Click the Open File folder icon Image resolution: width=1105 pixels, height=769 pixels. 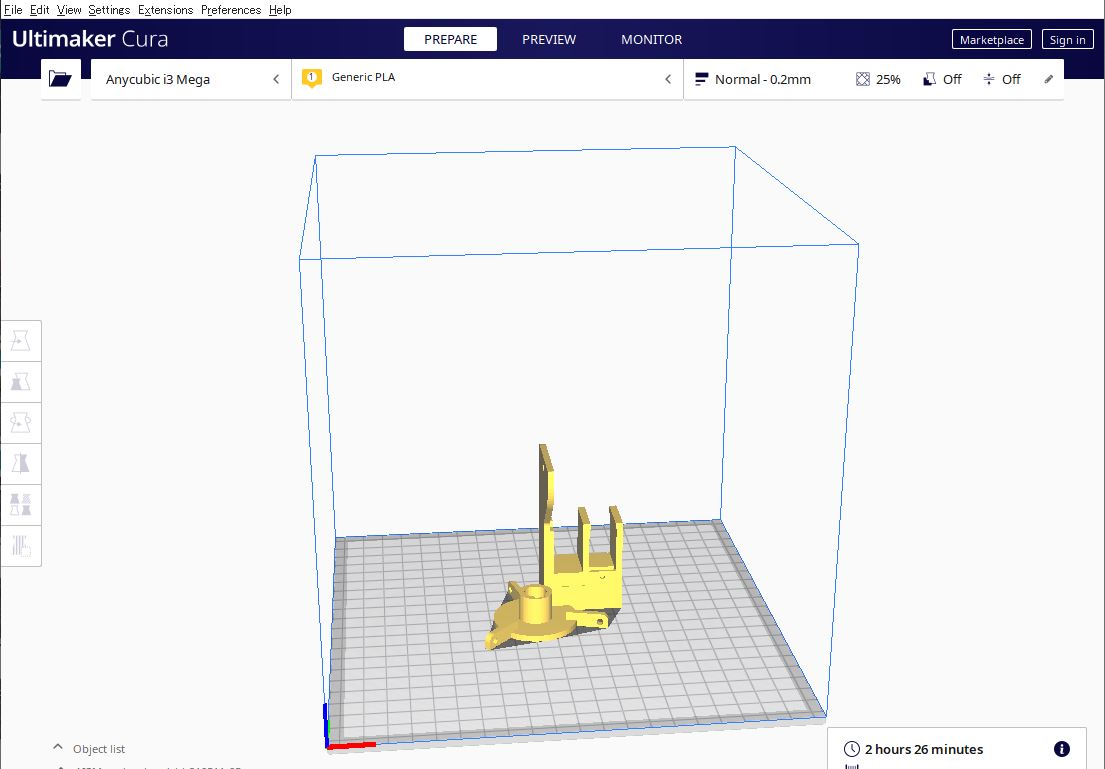tap(60, 79)
